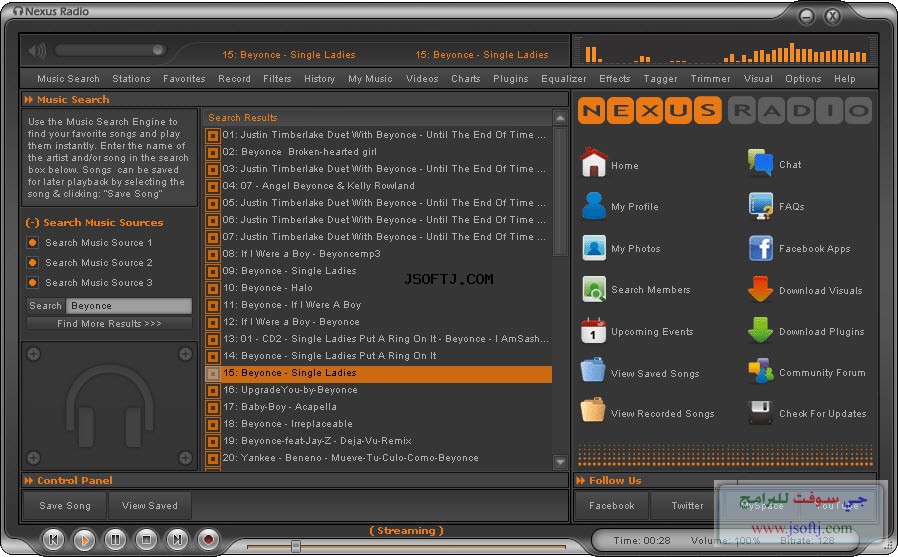Skip to previous track button

pyautogui.click(x=53, y=539)
